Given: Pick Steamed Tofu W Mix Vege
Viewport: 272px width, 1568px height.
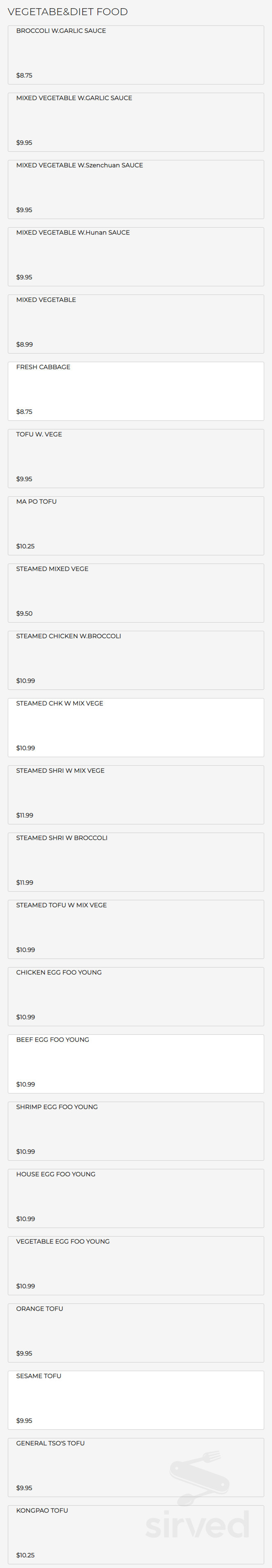Looking at the screenshot, I should click(136, 929).
